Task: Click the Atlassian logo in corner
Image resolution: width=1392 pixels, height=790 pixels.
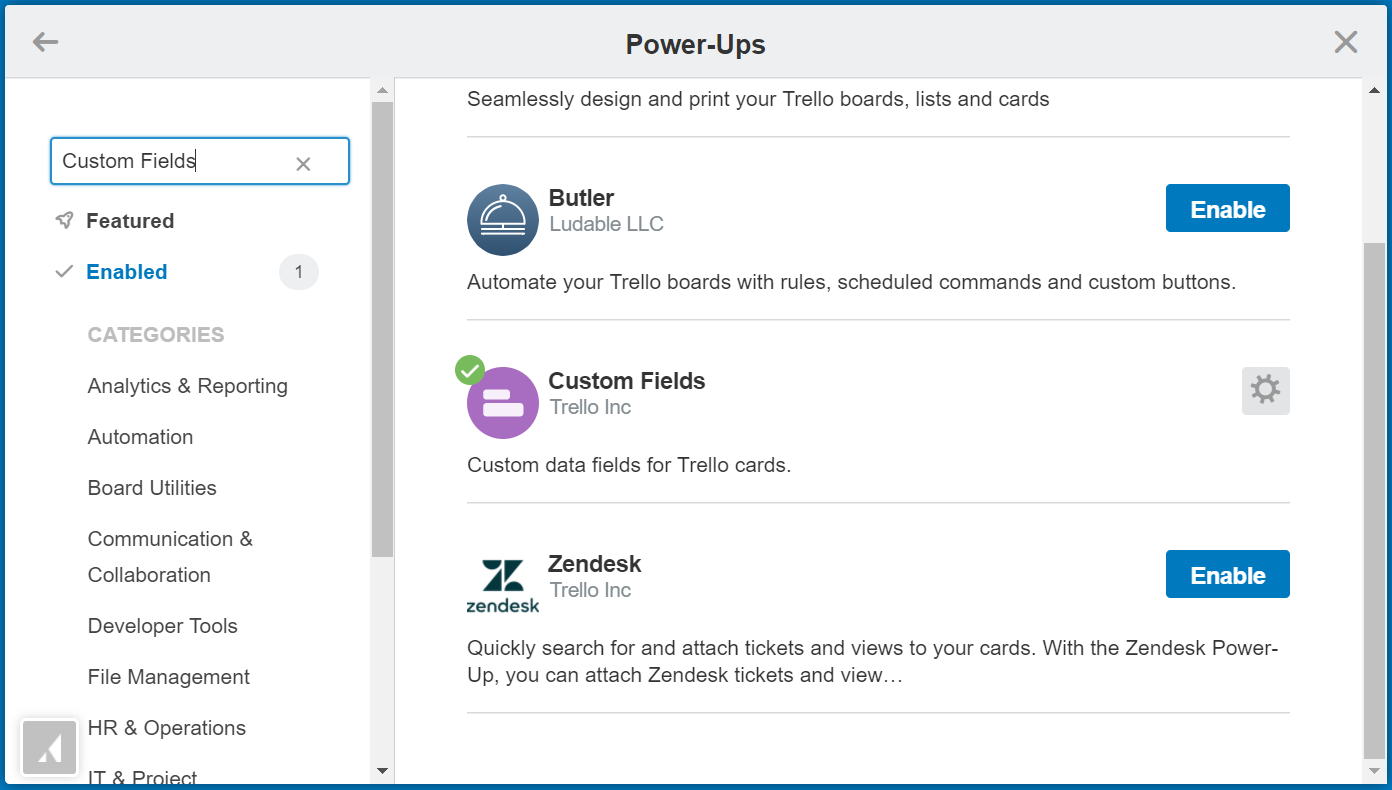Action: click(49, 747)
